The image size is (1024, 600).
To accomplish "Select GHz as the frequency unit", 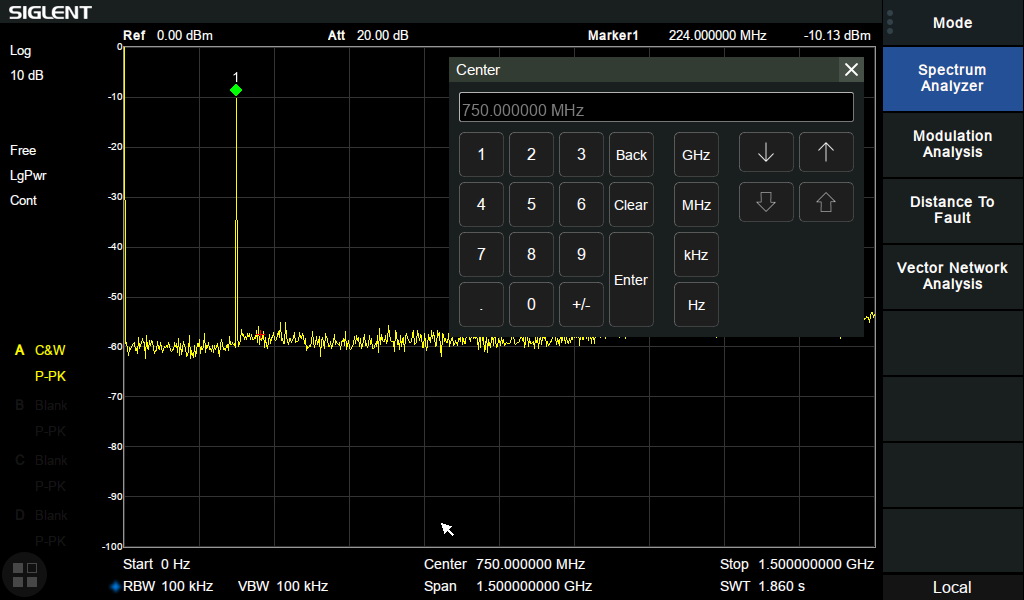I will [696, 155].
